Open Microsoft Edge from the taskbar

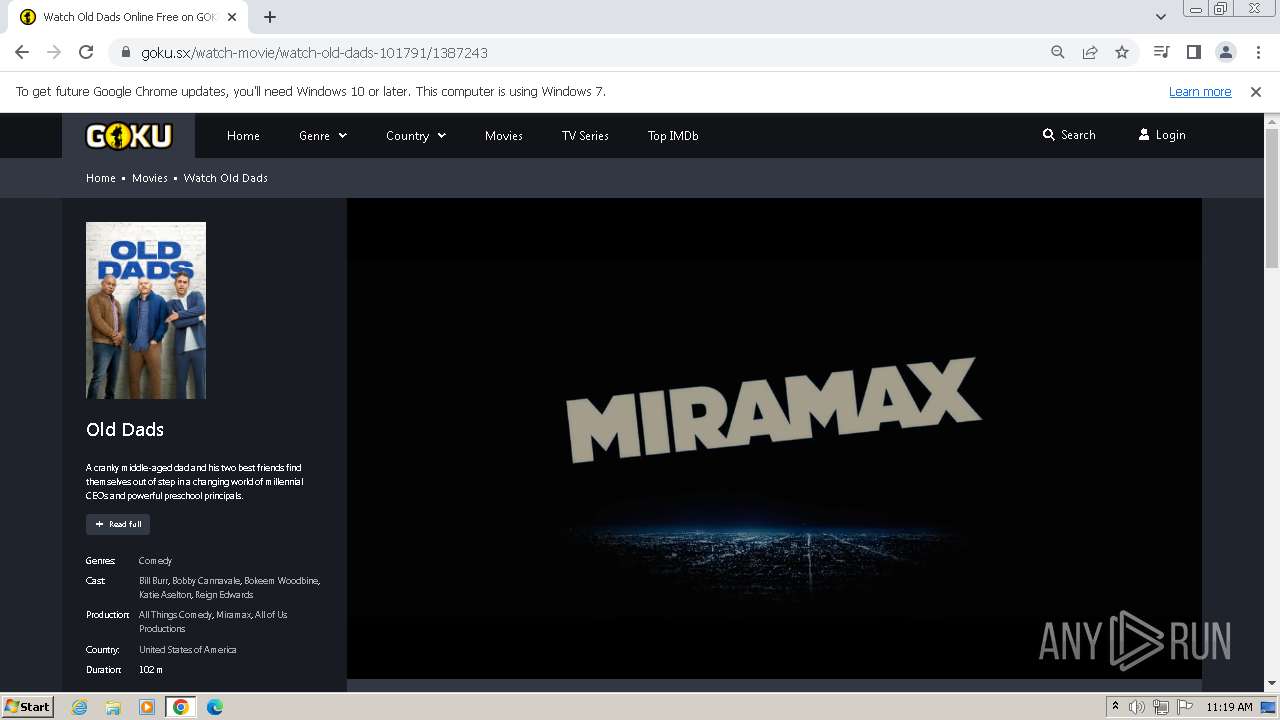pos(215,707)
